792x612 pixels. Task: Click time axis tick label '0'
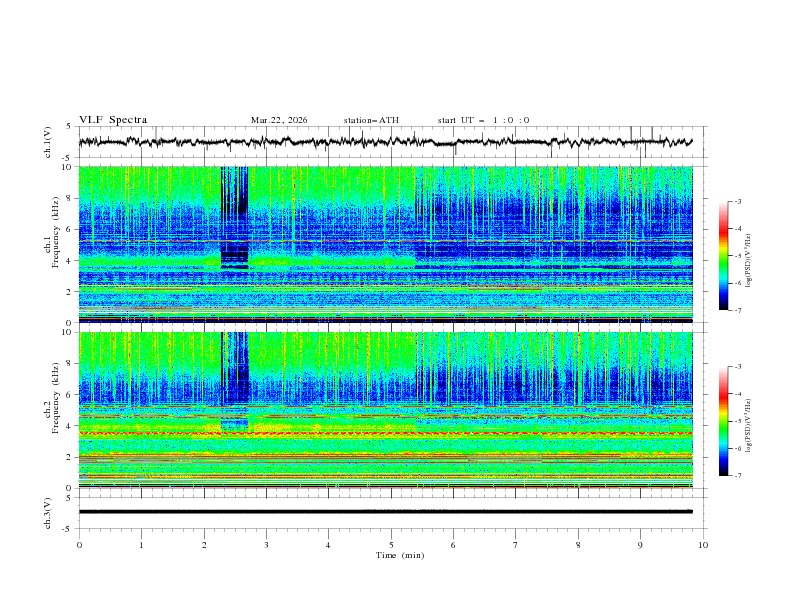point(79,545)
